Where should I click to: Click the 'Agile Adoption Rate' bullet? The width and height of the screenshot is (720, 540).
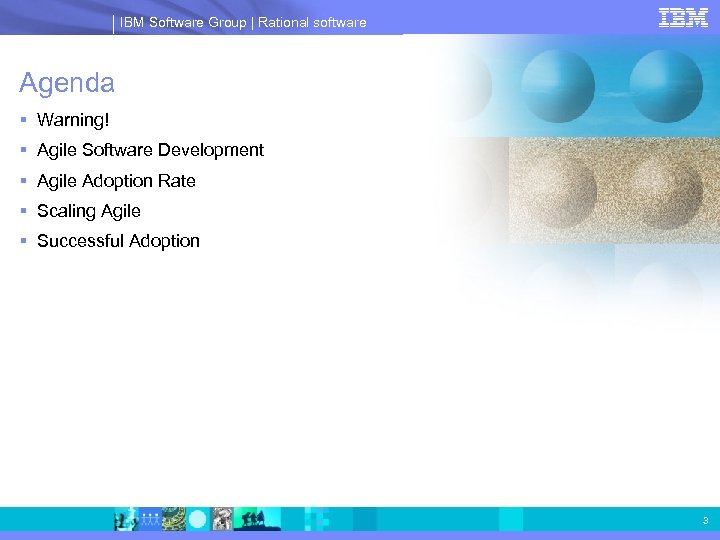point(116,181)
